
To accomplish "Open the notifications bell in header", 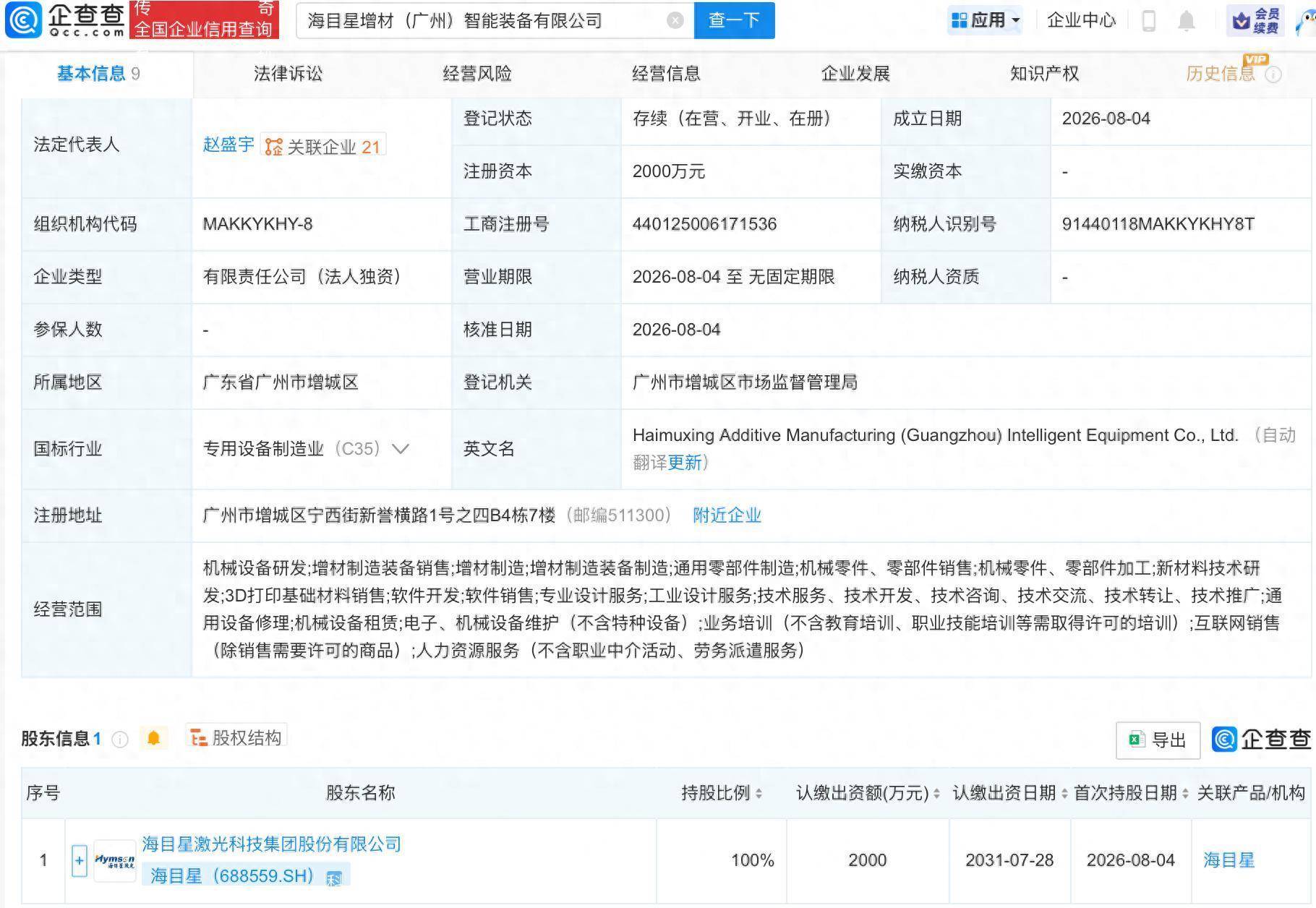I will coord(1186,21).
